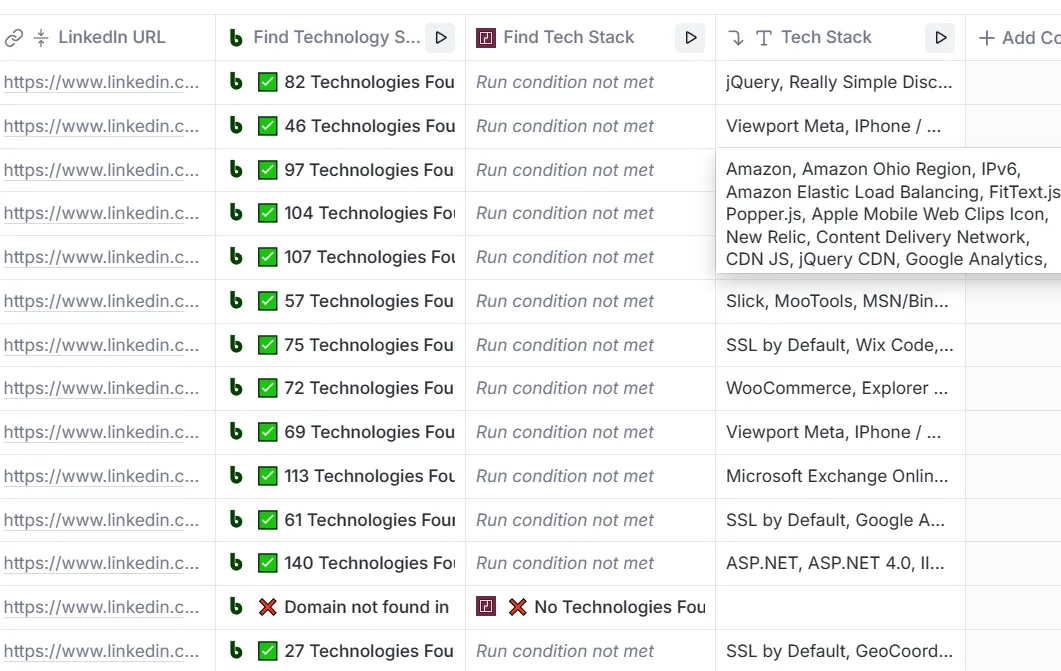Viewport: 1061px width, 671px height.
Task: Click the BuiltWith icon in 82 Technologies row
Action: (x=235, y=82)
